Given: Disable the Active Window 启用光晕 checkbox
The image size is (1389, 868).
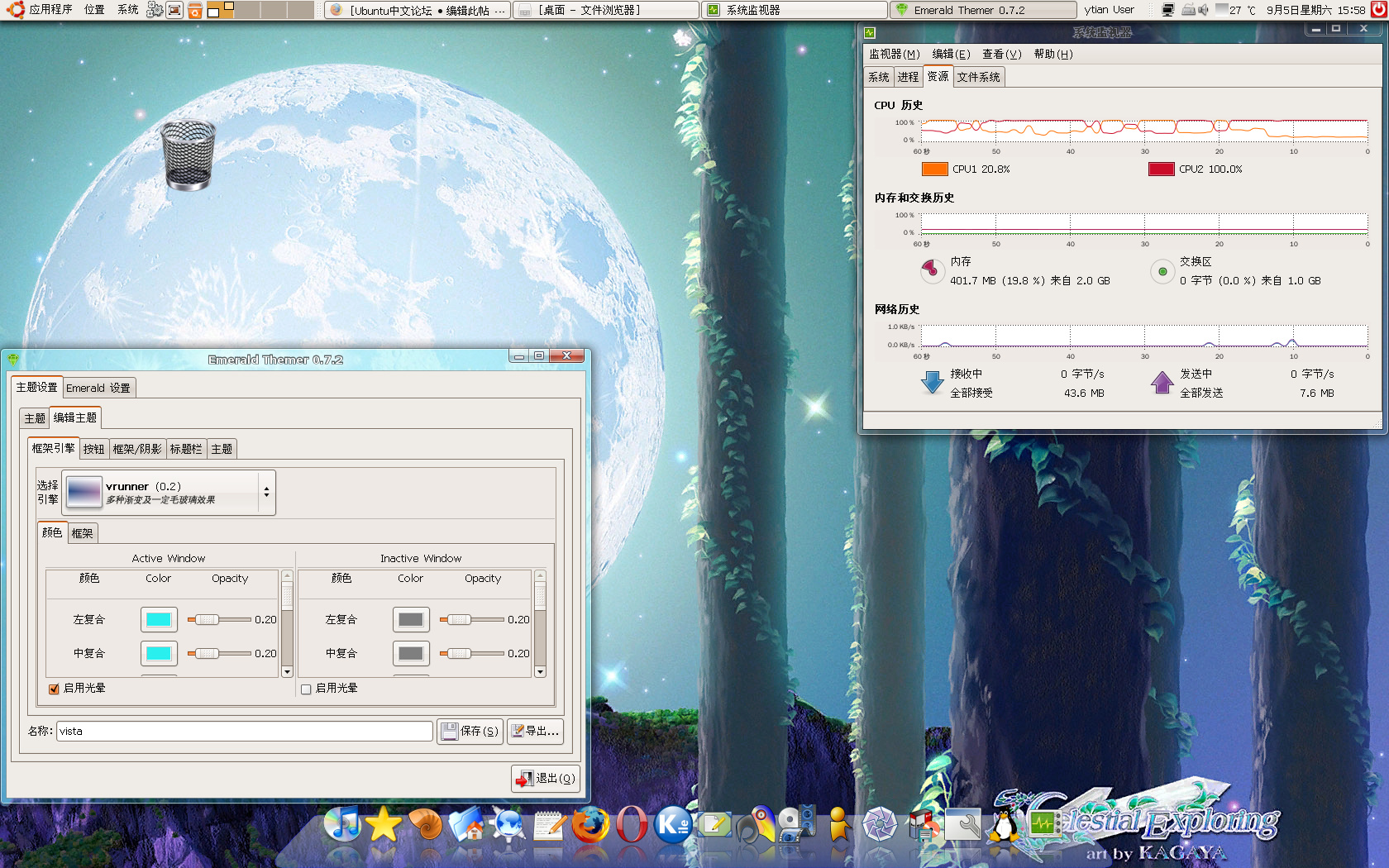Looking at the screenshot, I should click(x=54, y=689).
